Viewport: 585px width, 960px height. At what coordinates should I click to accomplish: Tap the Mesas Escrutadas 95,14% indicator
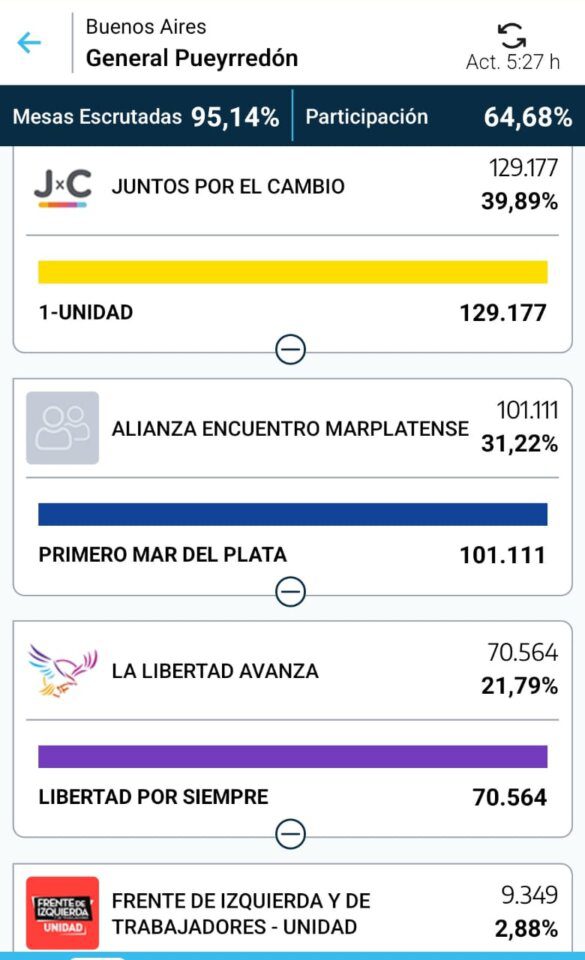(146, 116)
